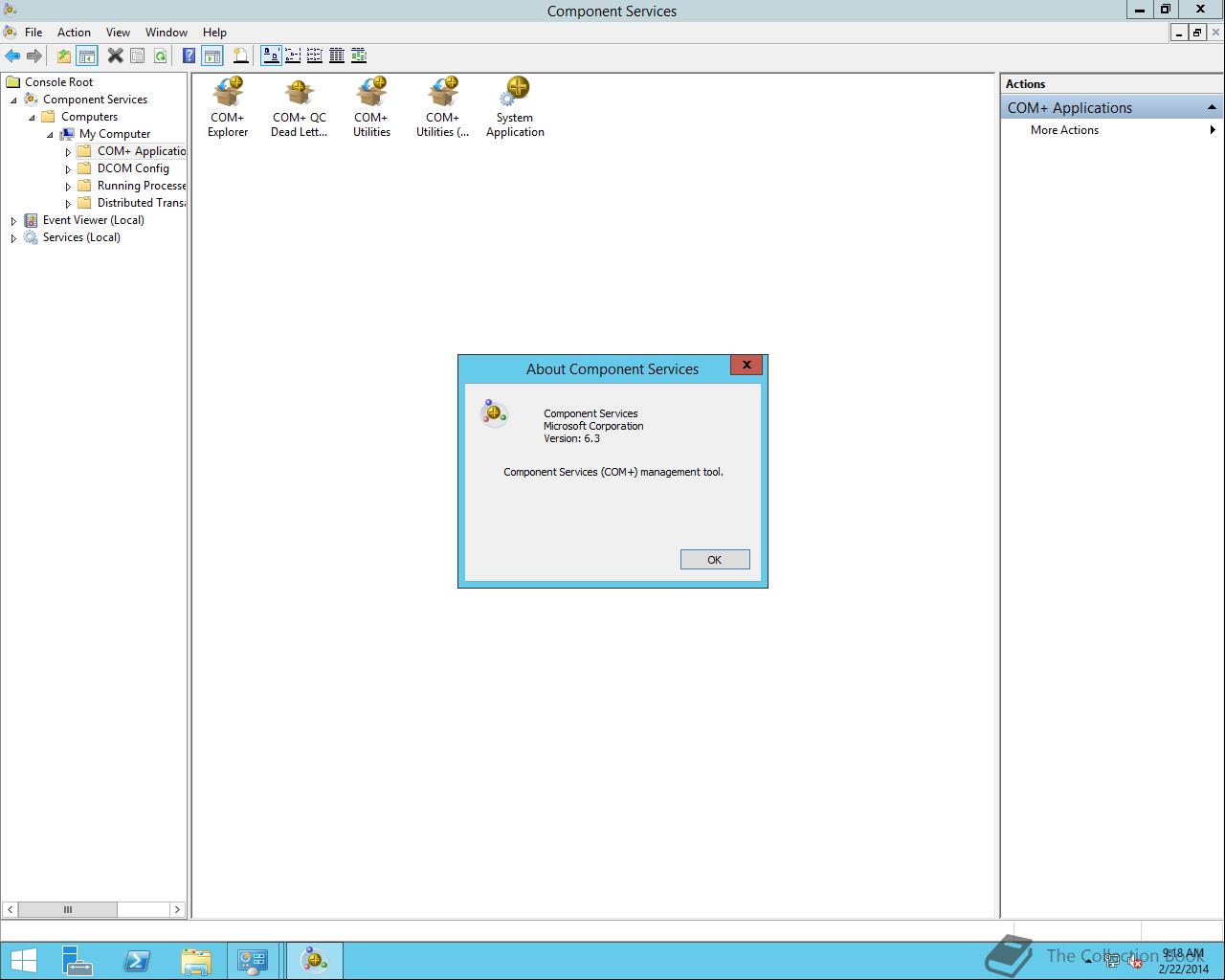This screenshot has width=1225, height=980.
Task: Switch to Large Icons view in toolbar
Action: pyautogui.click(x=271, y=56)
